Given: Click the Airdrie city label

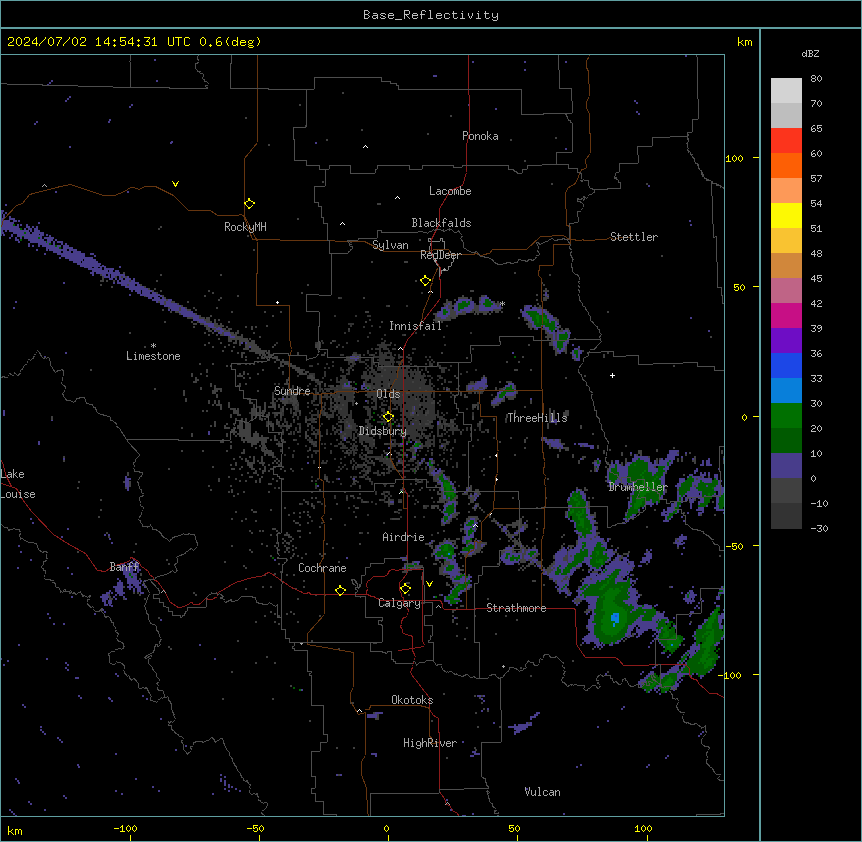Looking at the screenshot, I should pos(404,537).
